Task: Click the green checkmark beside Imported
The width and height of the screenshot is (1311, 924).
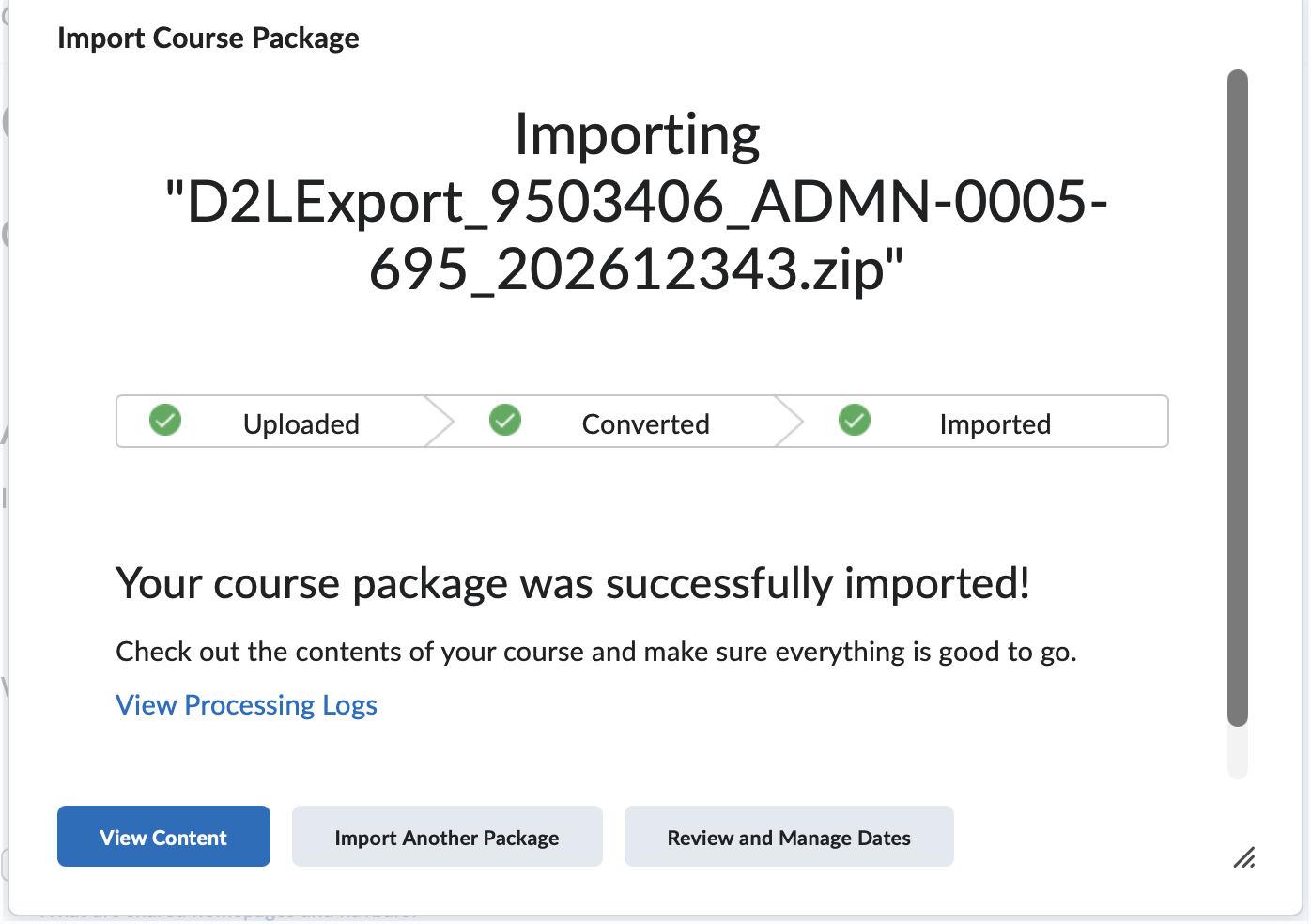Action: (855, 421)
